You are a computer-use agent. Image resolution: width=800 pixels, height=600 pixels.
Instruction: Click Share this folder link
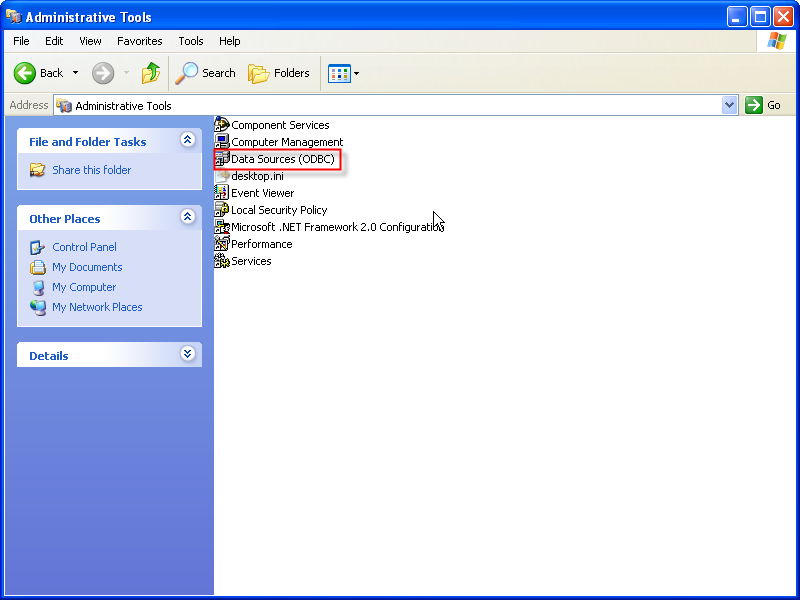tap(91, 170)
